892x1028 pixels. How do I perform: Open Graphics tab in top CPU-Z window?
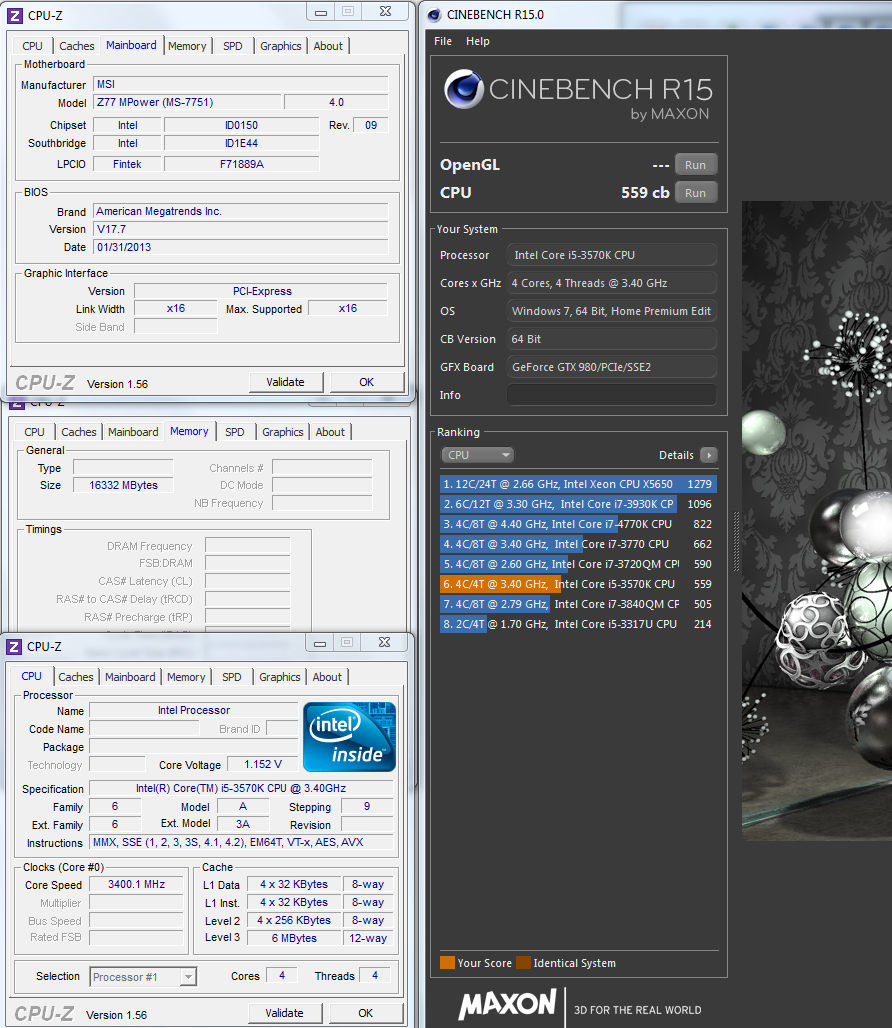pos(281,46)
